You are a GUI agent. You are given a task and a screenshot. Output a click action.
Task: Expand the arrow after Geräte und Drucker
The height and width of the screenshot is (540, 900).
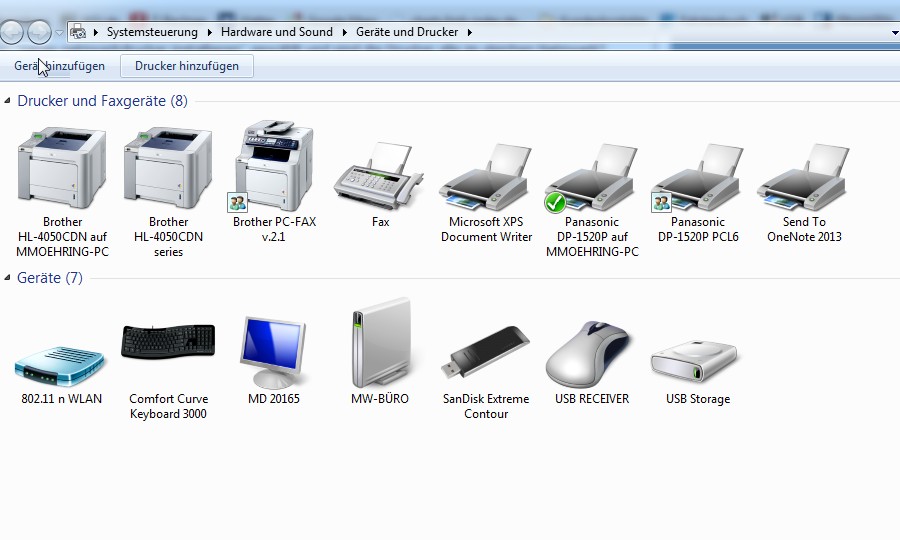pyautogui.click(x=470, y=32)
